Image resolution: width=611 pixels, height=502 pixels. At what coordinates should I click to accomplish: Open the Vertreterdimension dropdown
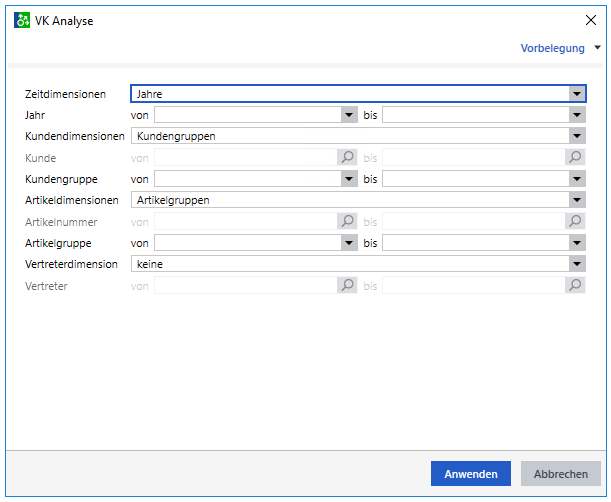click(577, 264)
